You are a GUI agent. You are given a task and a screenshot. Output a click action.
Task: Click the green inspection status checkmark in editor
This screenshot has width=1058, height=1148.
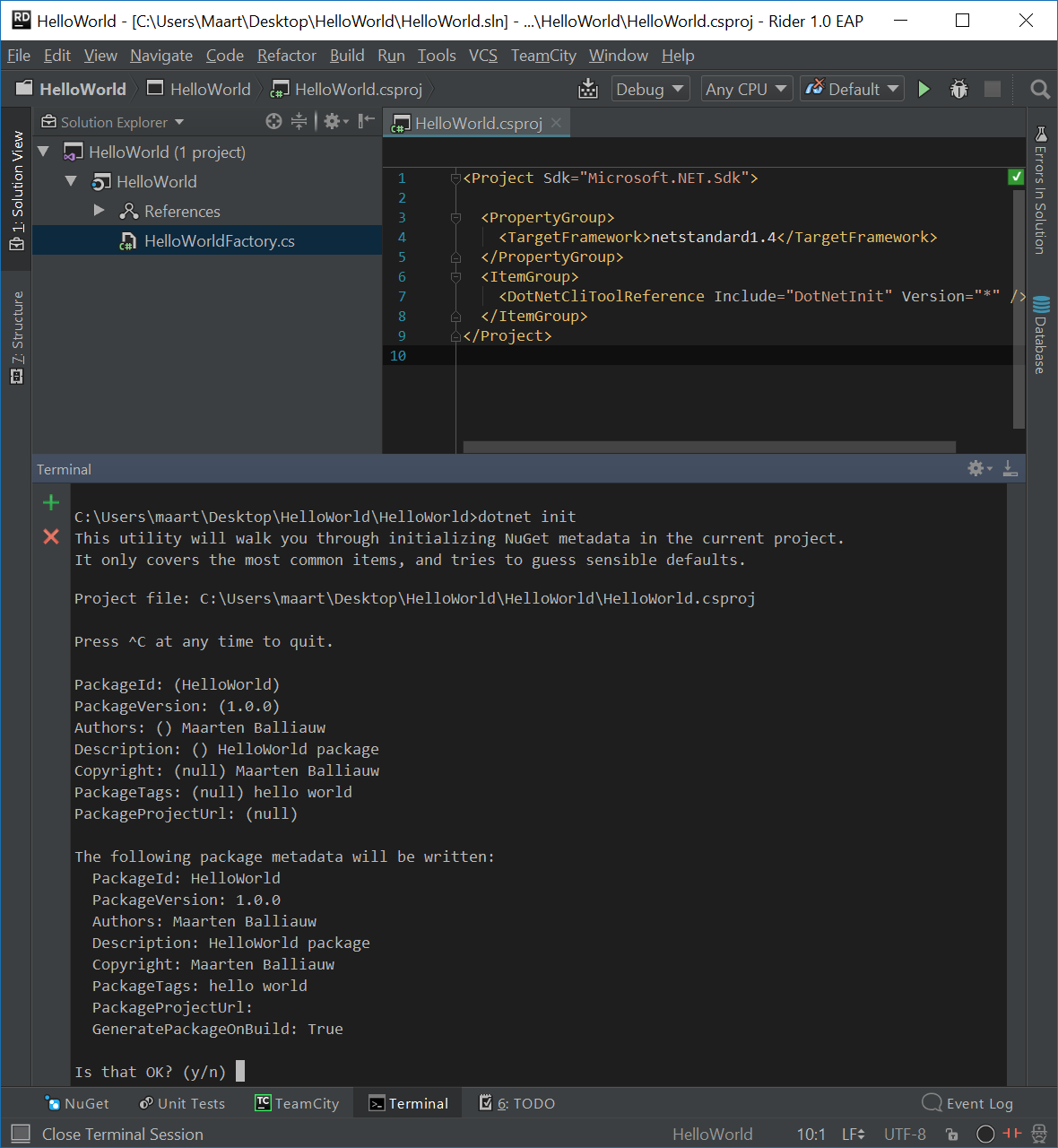pos(1016,177)
